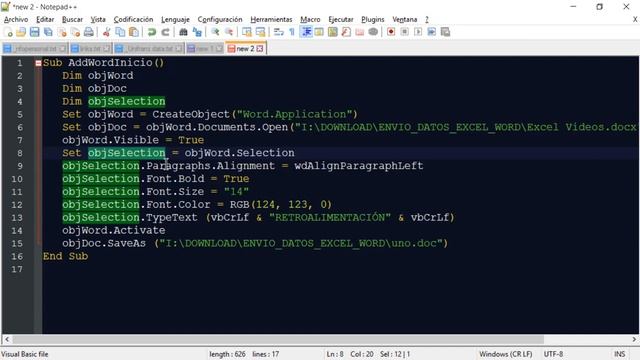
Task: Select the active new 2 tab
Action: [x=245, y=49]
